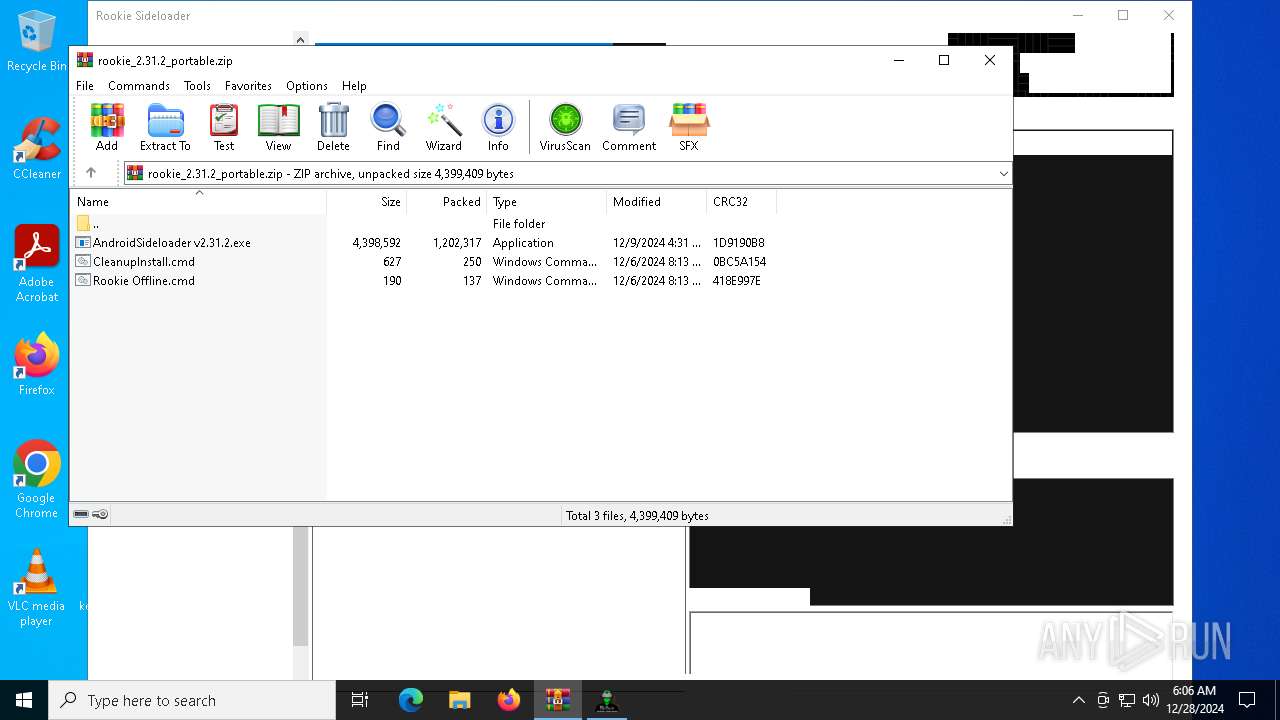Show hidden tray icons chevron
Image resolution: width=1280 pixels, height=720 pixels.
coord(1078,700)
